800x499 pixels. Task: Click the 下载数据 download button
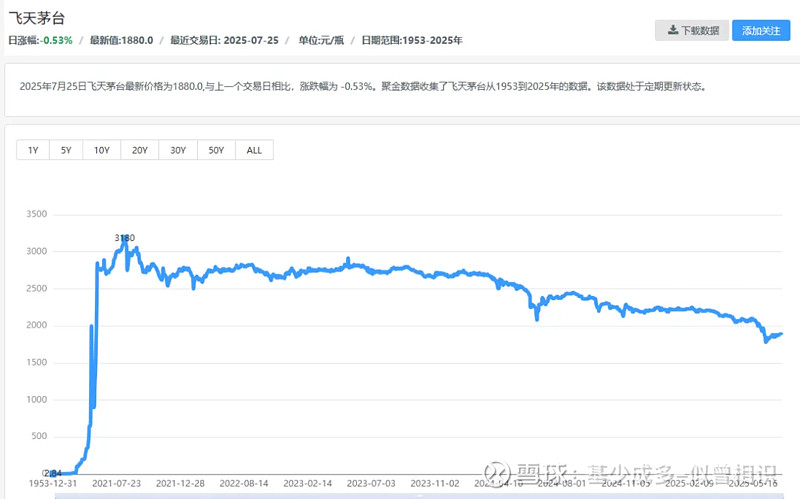click(x=691, y=31)
